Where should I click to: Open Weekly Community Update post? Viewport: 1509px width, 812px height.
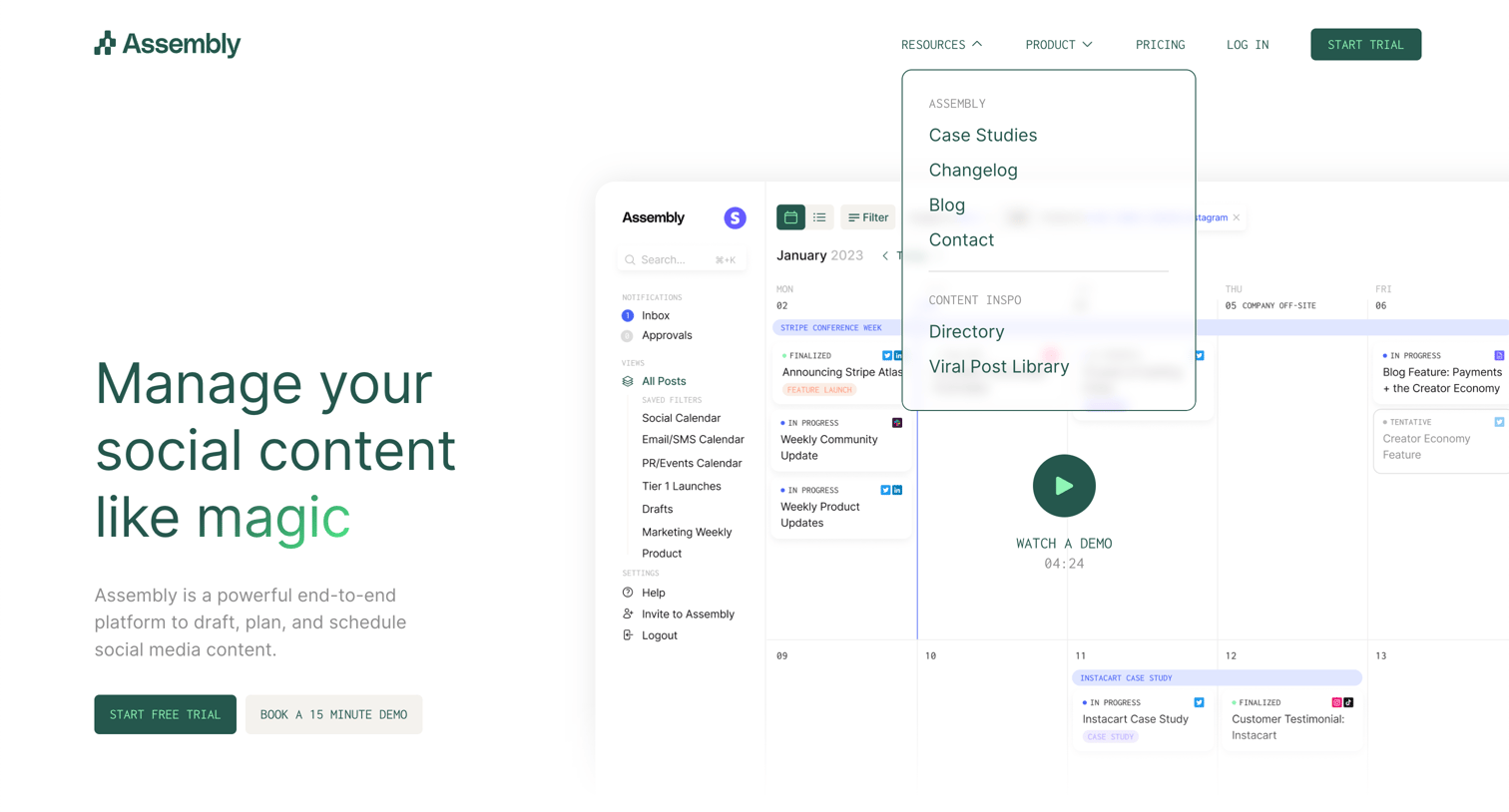tap(841, 440)
